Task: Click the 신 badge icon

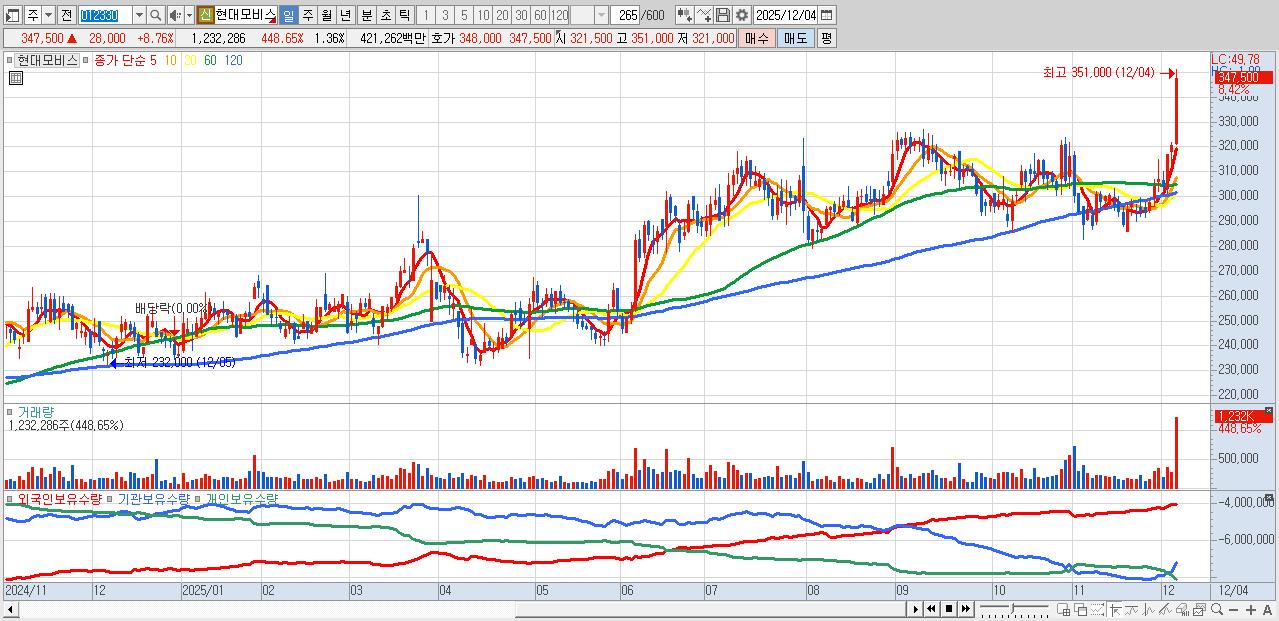Action: click(x=205, y=15)
